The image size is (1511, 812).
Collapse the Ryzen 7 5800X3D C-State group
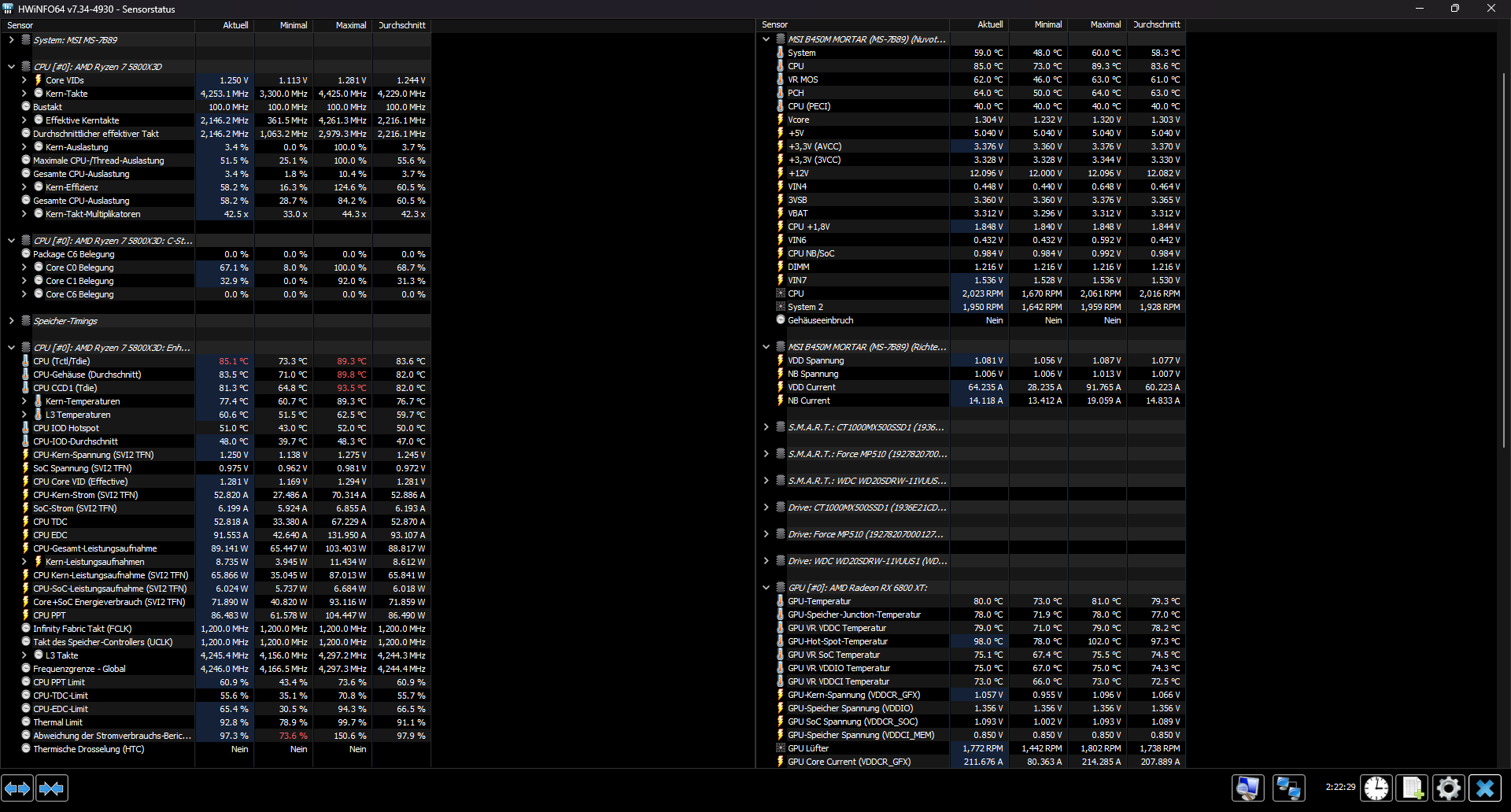pyautogui.click(x=11, y=241)
